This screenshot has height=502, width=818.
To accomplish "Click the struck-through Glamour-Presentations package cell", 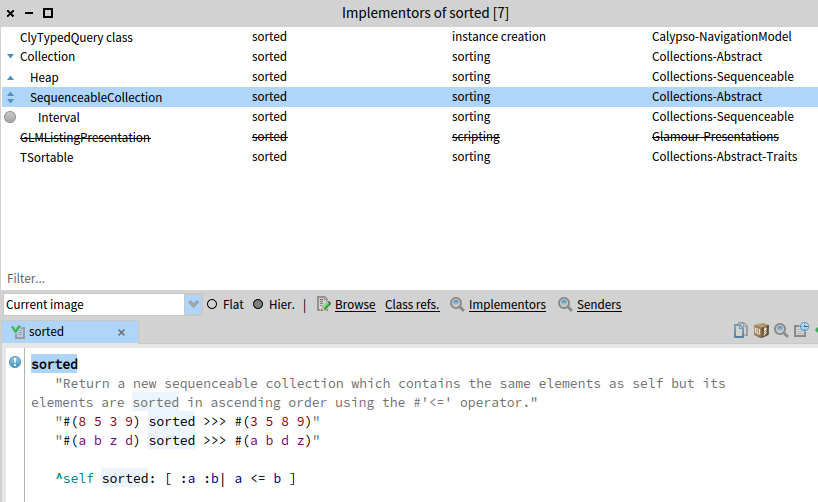I will (715, 137).
